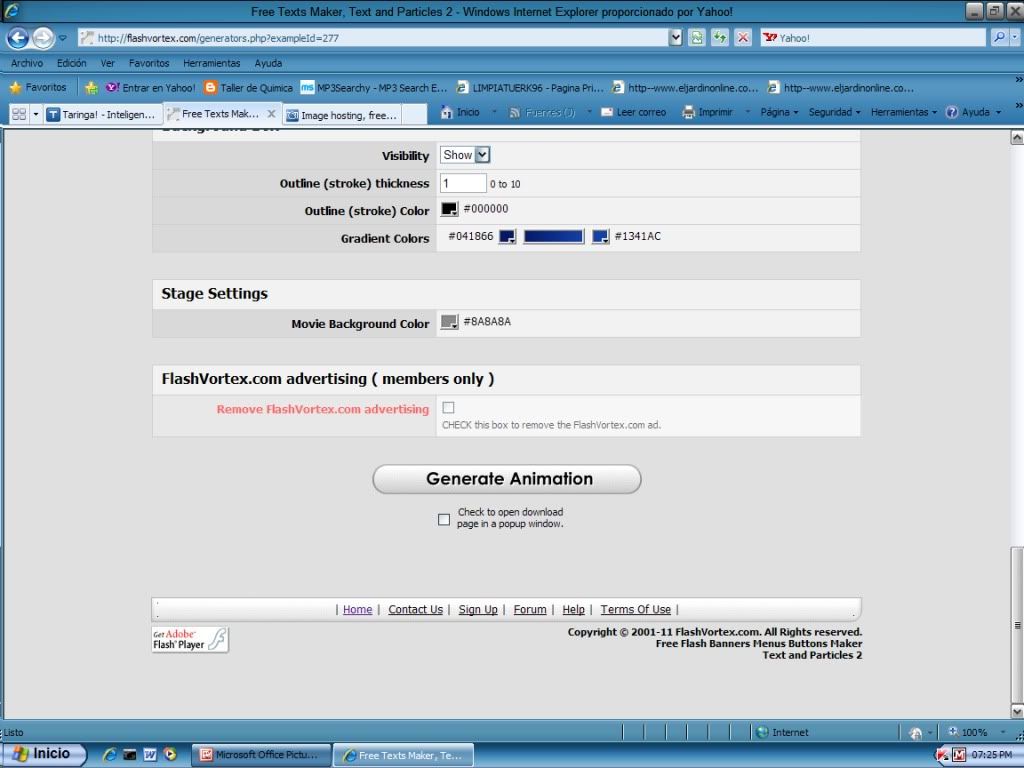The width and height of the screenshot is (1024, 768).
Task: Open Entrar en Yahoo! favorite link
Action: [x=150, y=88]
